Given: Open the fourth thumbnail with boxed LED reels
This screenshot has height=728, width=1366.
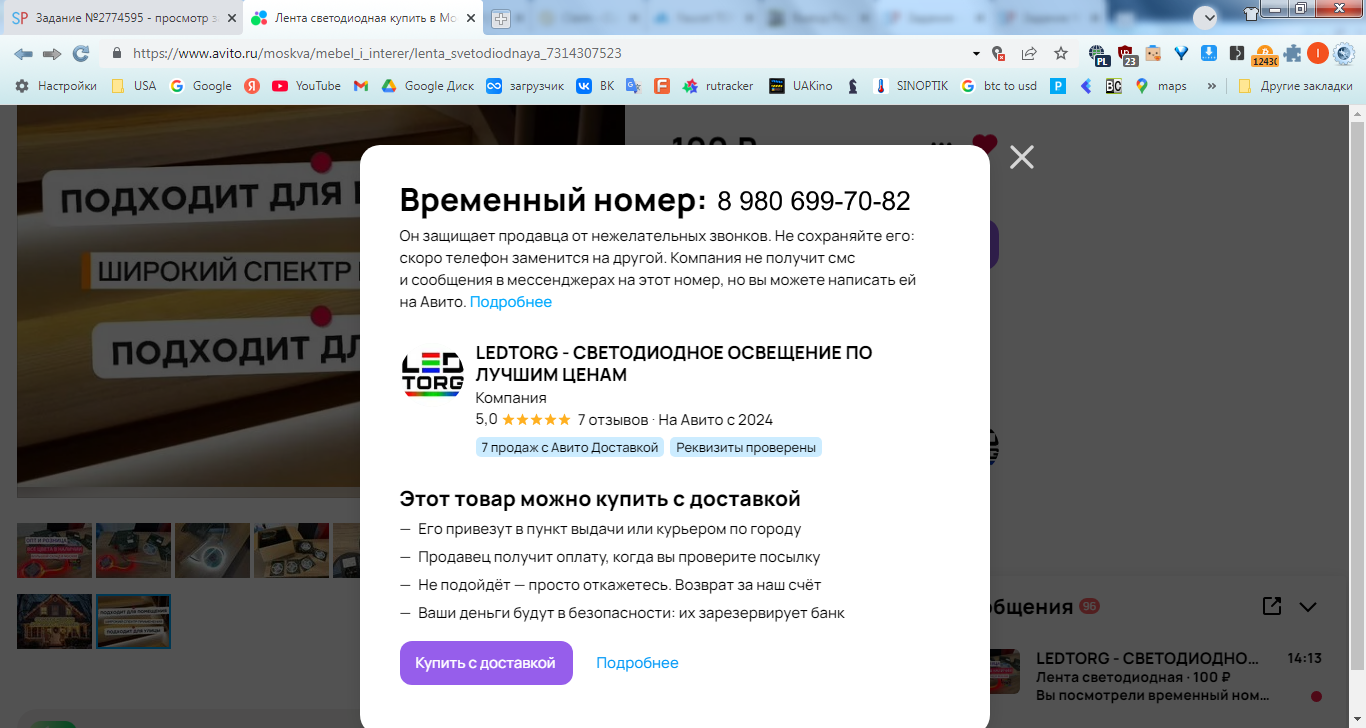Looking at the screenshot, I should tap(291, 550).
